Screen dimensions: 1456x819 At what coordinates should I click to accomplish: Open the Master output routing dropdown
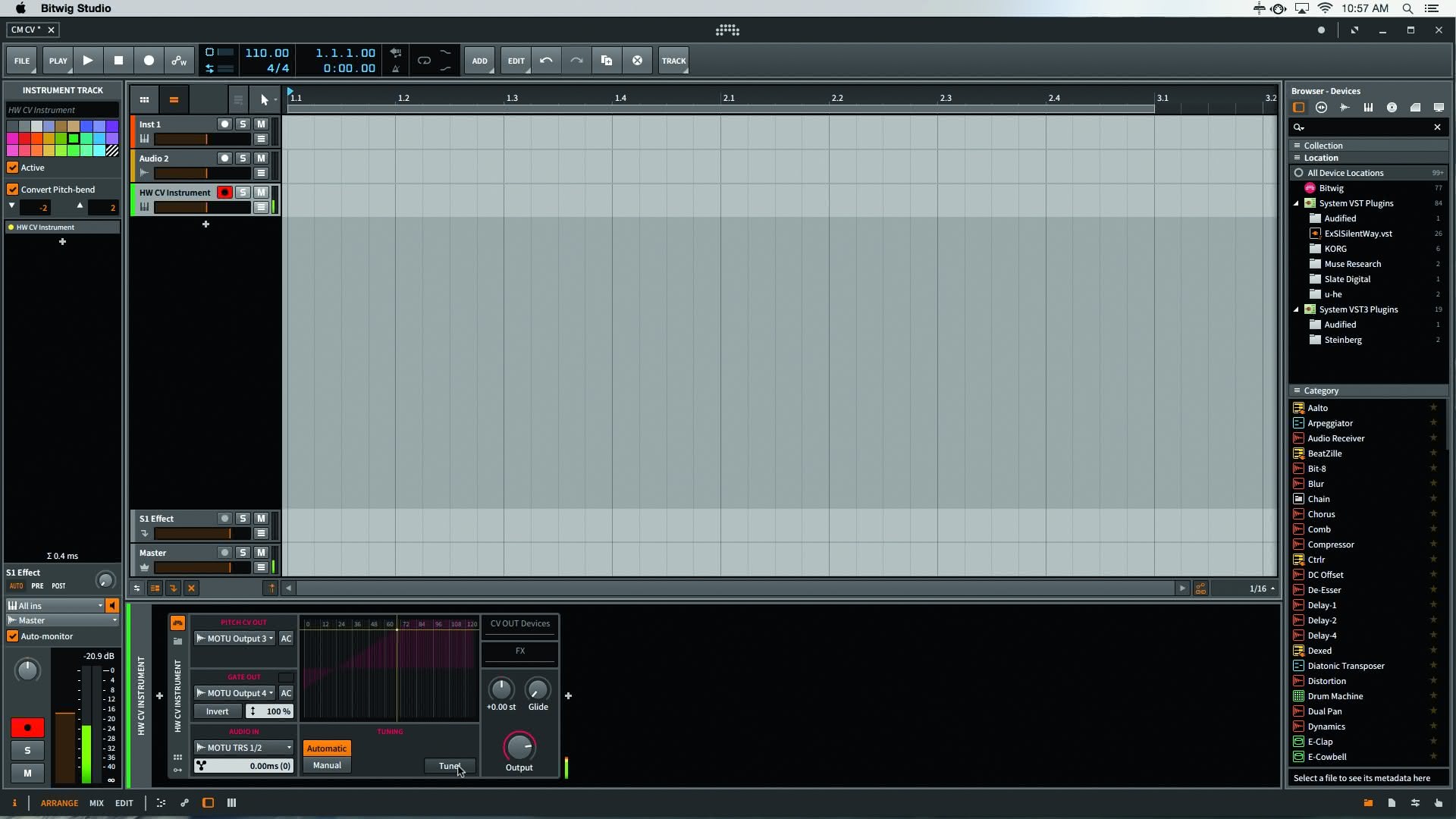pyautogui.click(x=62, y=620)
